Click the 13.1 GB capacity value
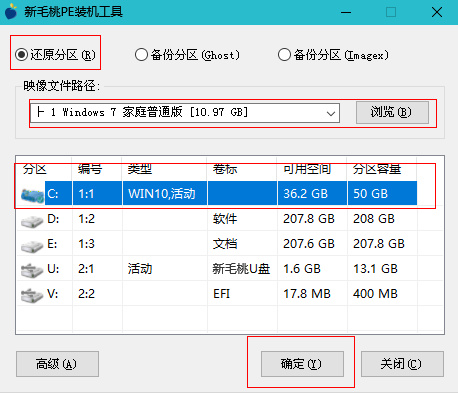The image size is (458, 393). point(375,269)
